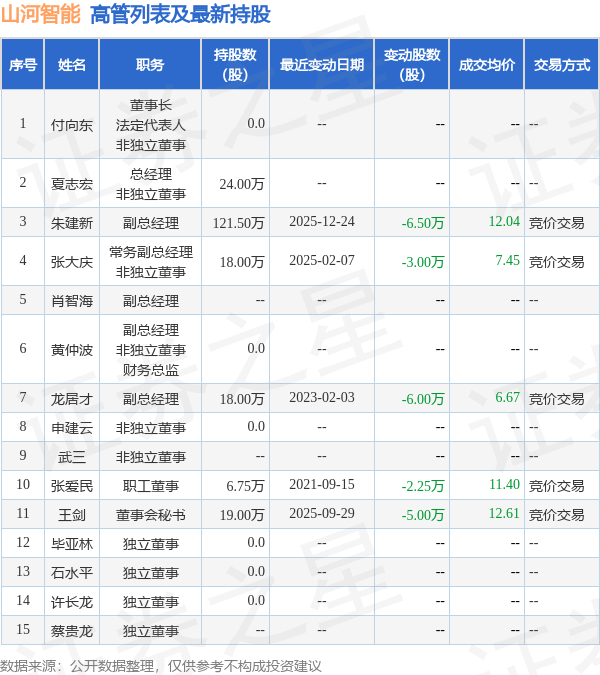Select the name 武三
Viewport: 600px width, 675px height.
click(x=72, y=456)
